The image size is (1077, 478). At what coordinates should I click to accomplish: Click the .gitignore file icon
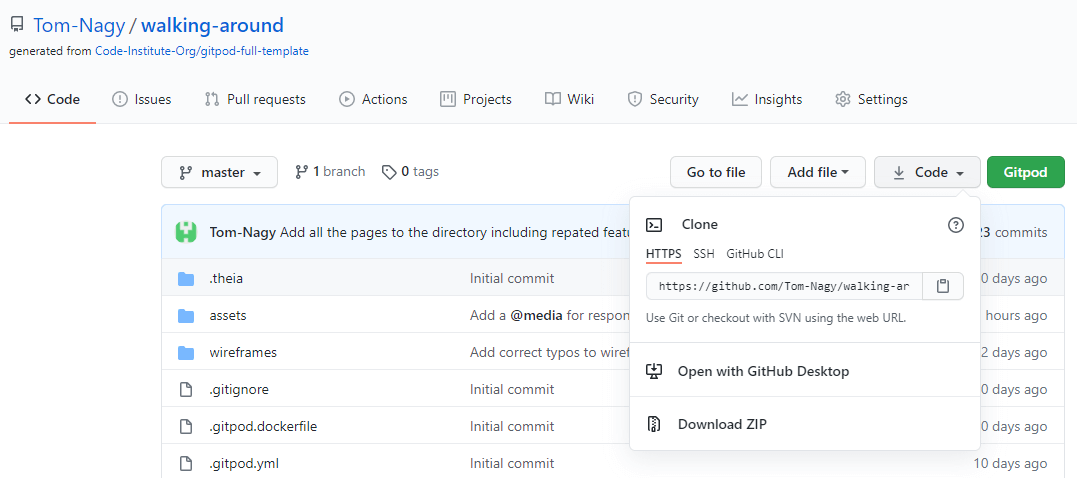[x=185, y=390]
